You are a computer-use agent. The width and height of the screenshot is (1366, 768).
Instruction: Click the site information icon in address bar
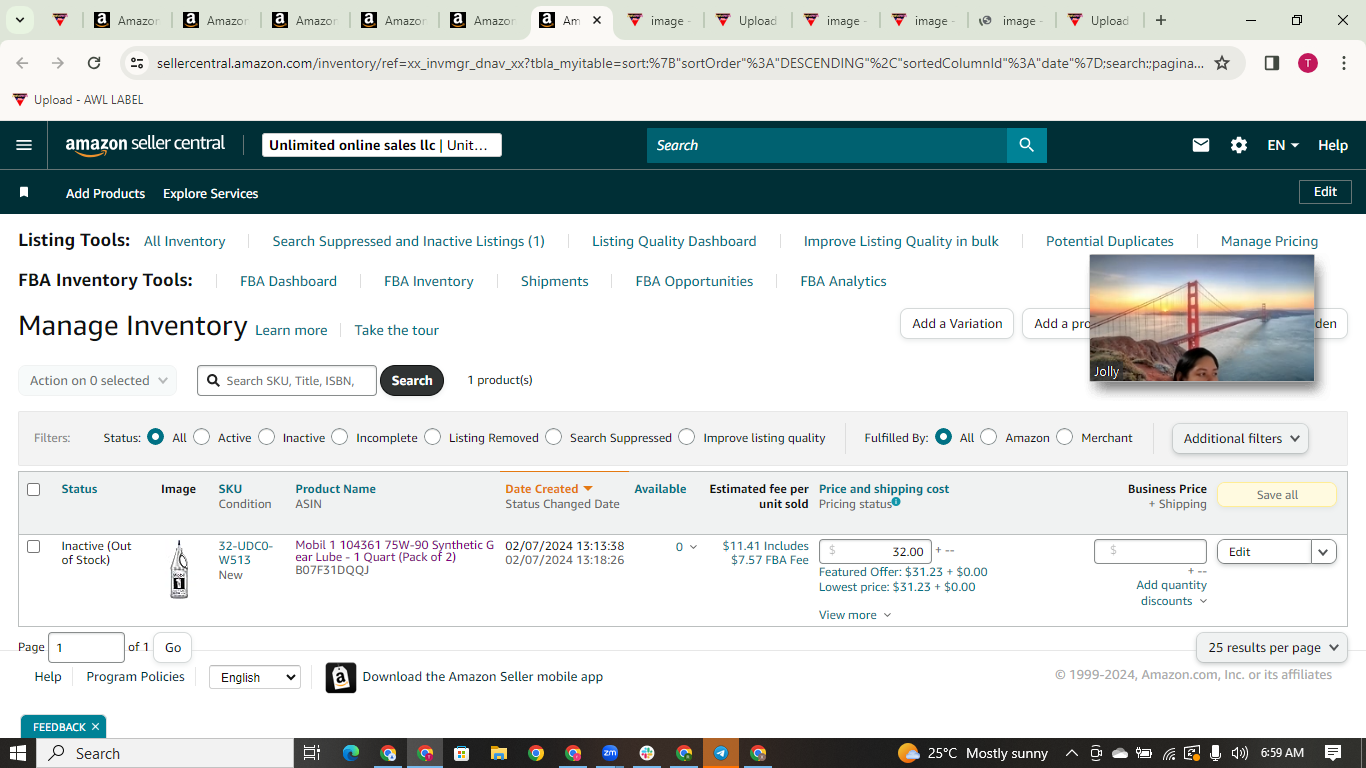136,63
